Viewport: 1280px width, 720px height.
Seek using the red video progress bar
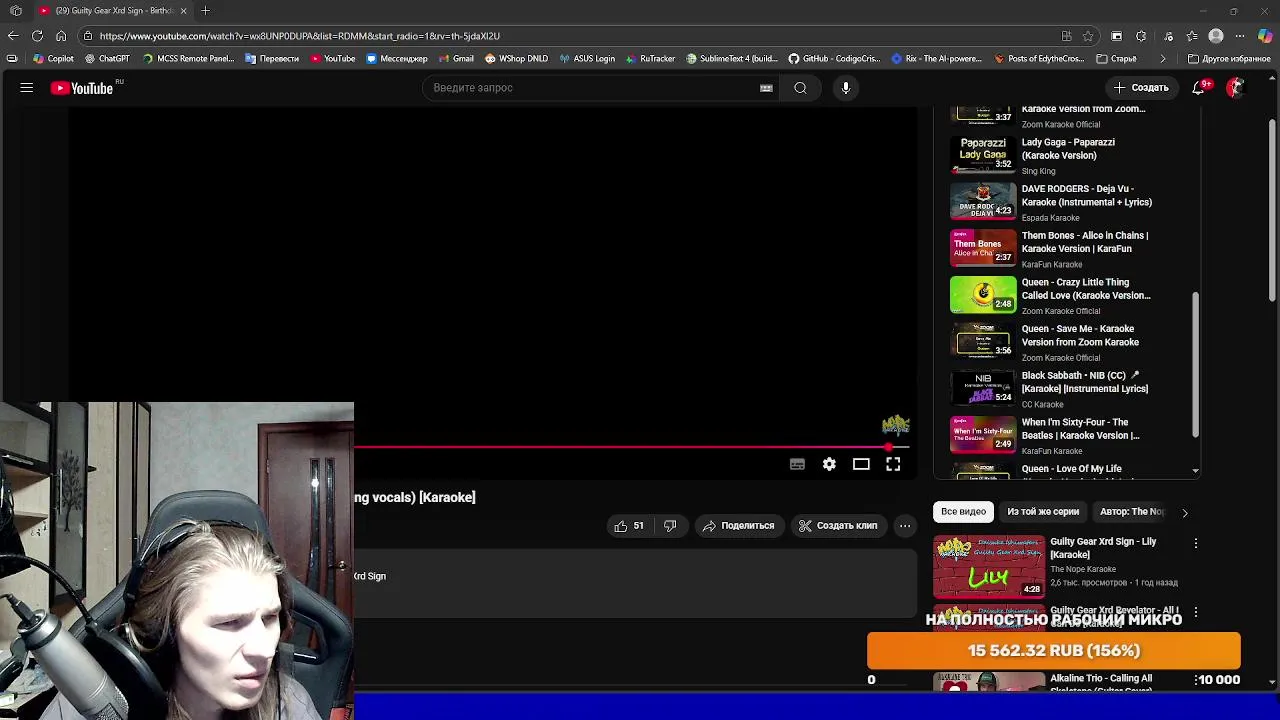632,447
